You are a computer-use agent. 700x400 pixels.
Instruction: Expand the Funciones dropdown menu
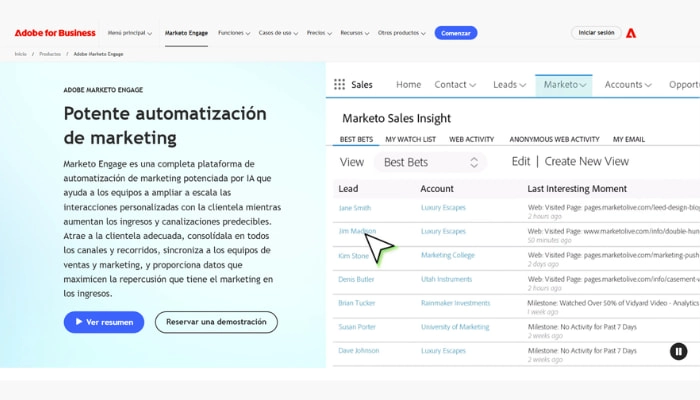pyautogui.click(x=234, y=33)
